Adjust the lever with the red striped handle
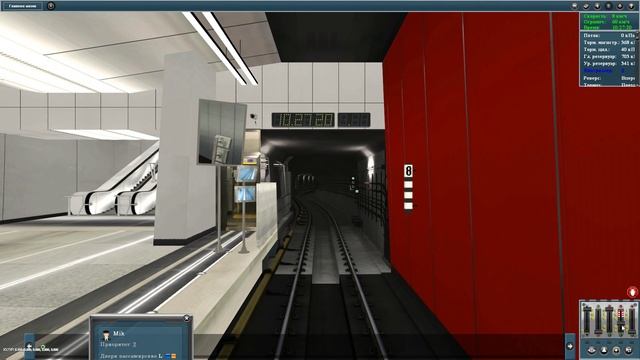640x360 pixels. (621, 319)
